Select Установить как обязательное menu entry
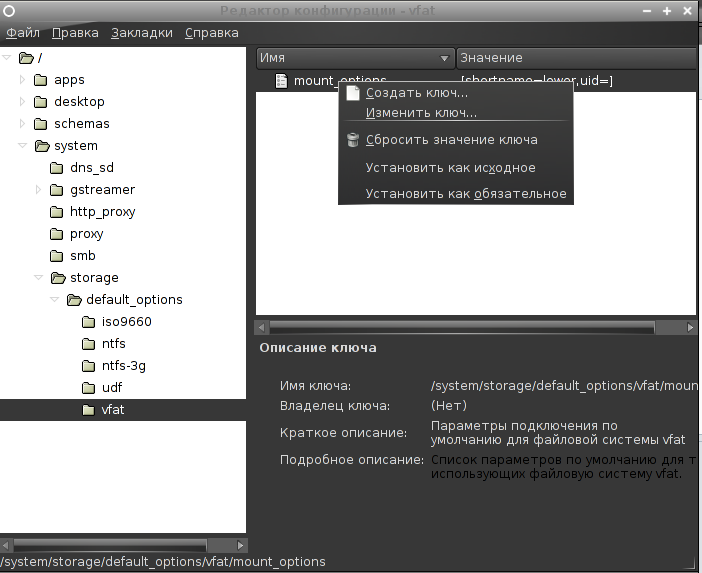702x573 pixels. pos(456,194)
